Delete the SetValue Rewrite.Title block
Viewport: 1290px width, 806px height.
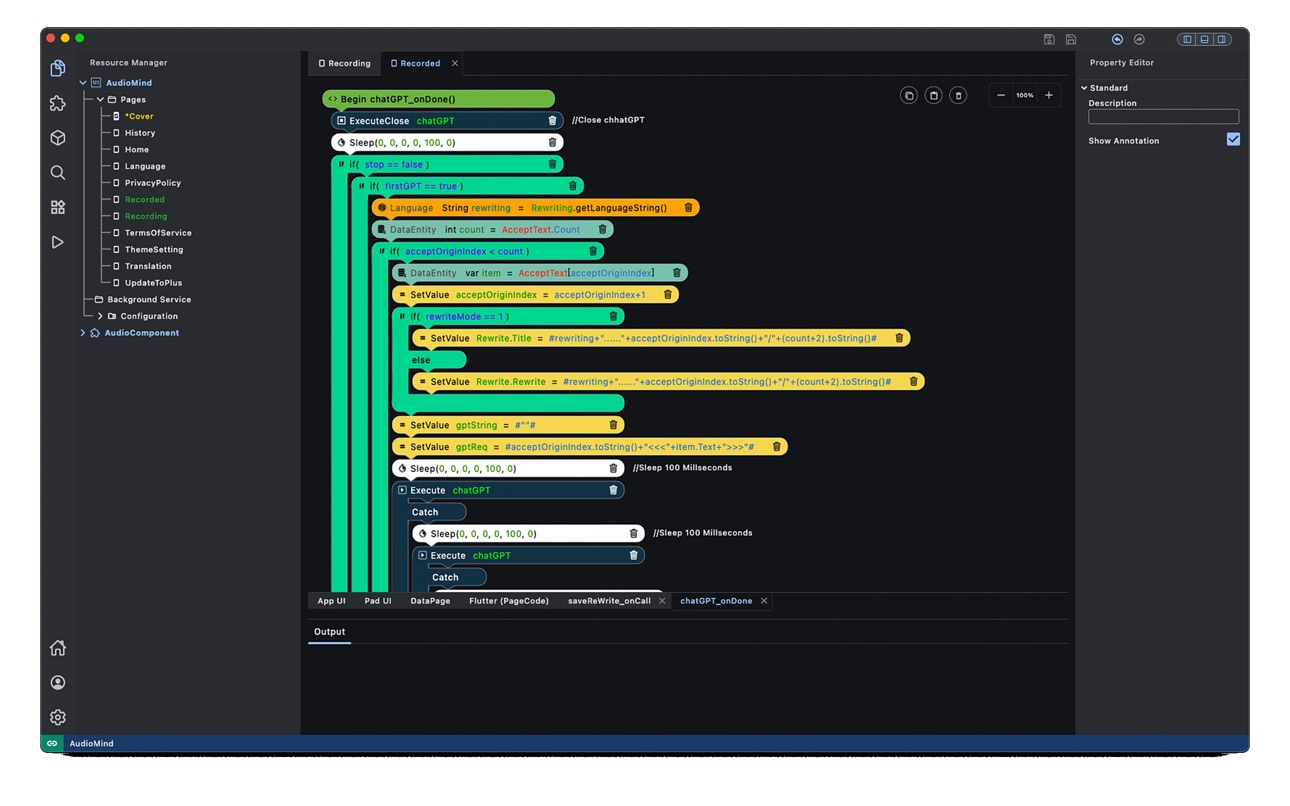[899, 338]
